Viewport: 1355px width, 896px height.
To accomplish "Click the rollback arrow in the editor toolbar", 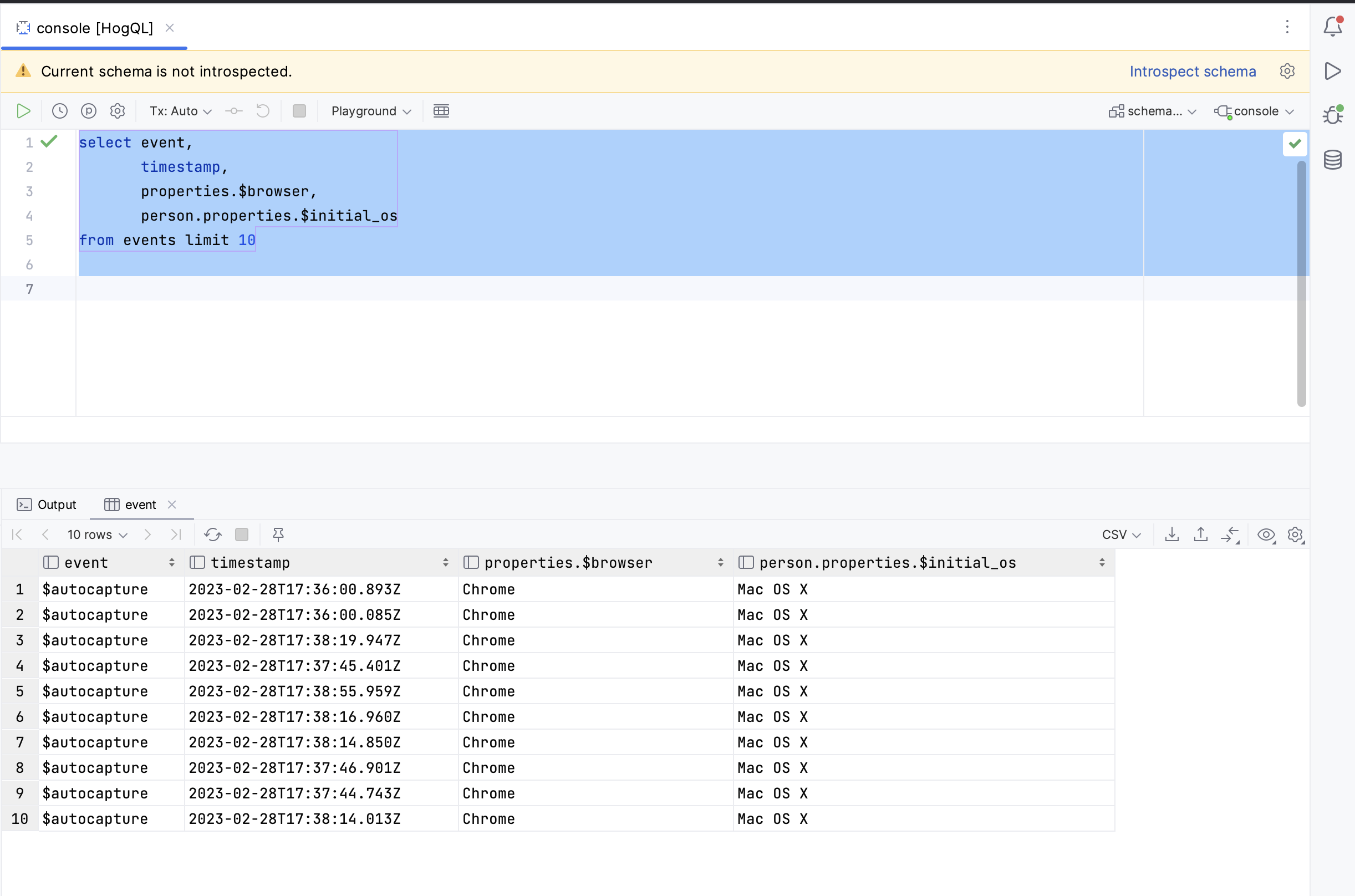I will pyautogui.click(x=263, y=111).
